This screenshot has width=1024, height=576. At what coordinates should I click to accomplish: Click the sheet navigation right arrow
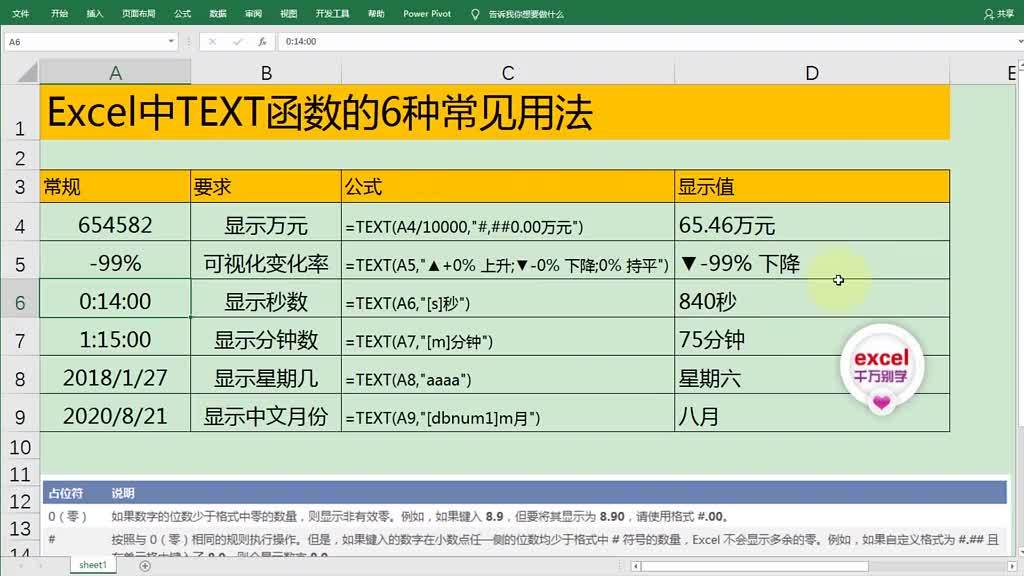[x=41, y=565]
